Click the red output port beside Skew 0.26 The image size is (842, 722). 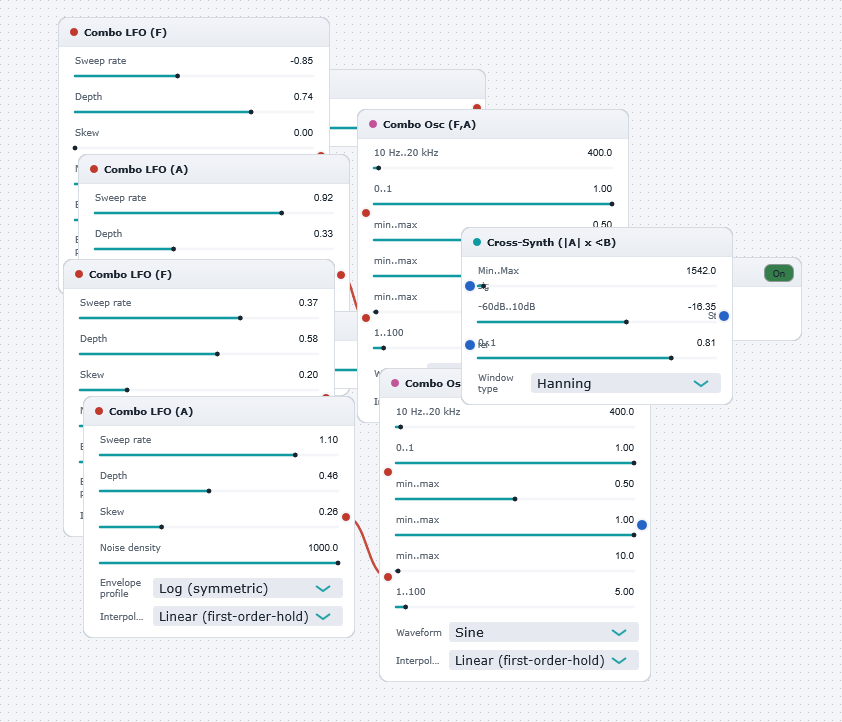point(346,517)
